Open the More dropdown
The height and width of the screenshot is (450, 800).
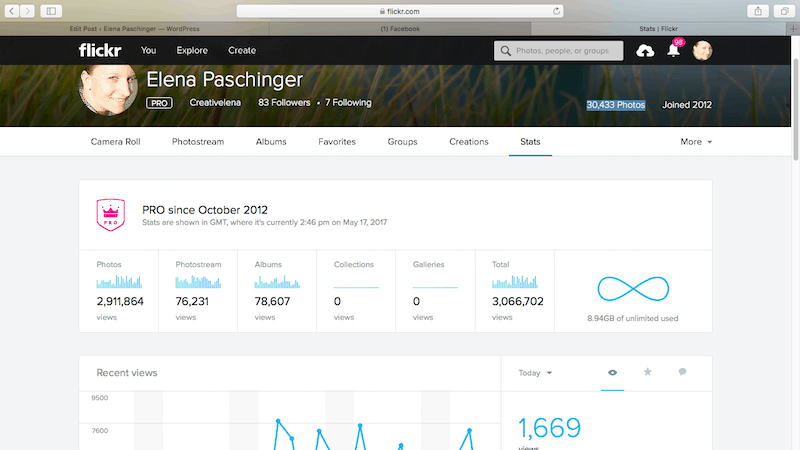click(x=696, y=142)
